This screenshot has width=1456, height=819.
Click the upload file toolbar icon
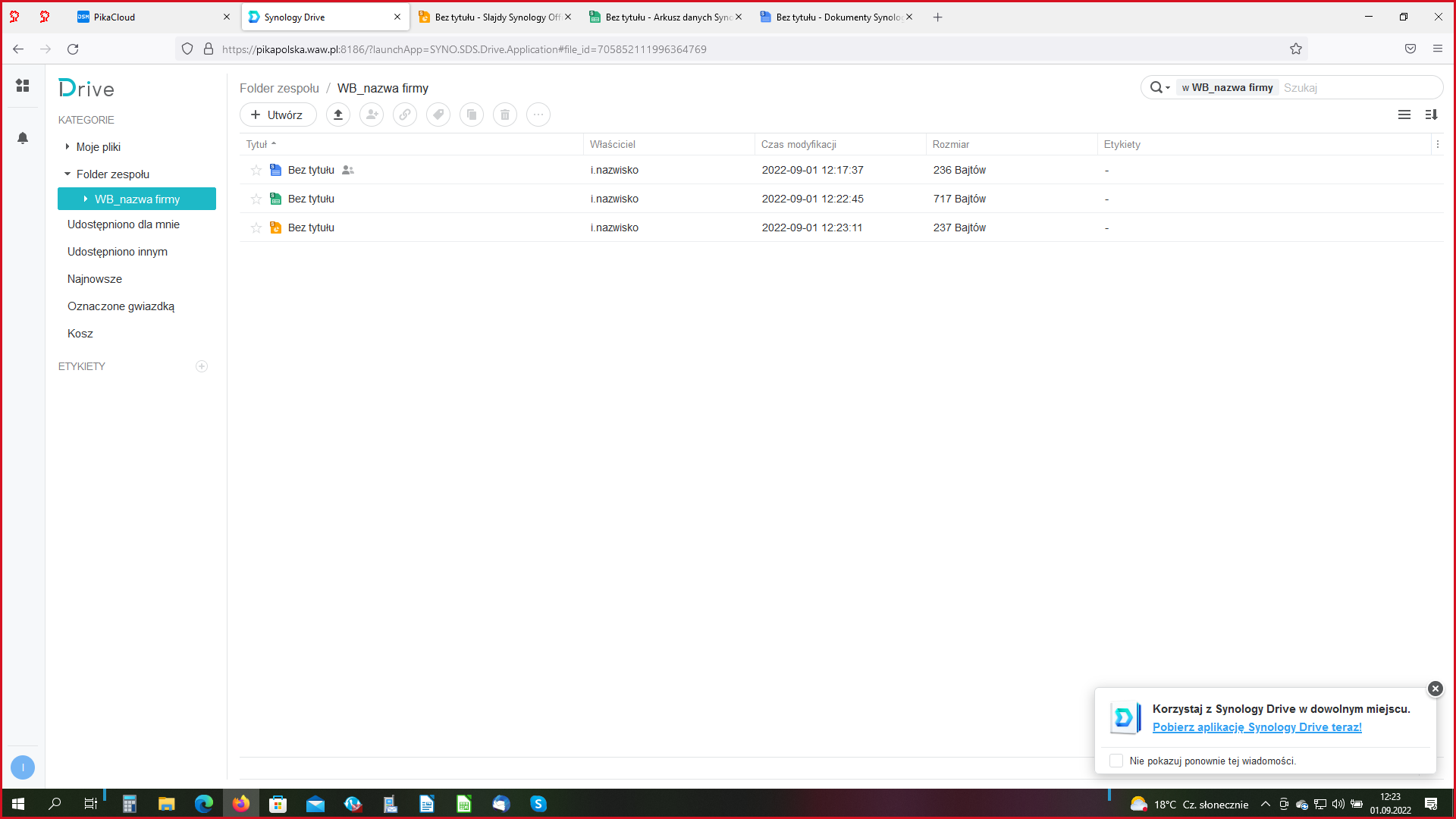[338, 115]
